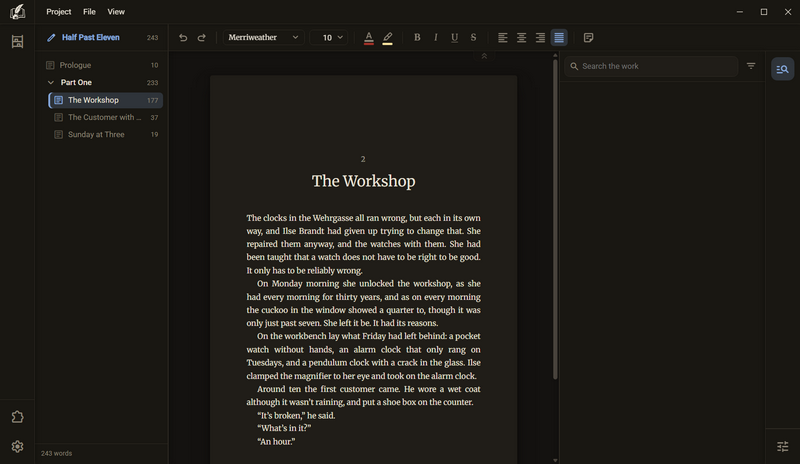Apply the yellow highlight color
Screen dimensions: 800x464
388,38
